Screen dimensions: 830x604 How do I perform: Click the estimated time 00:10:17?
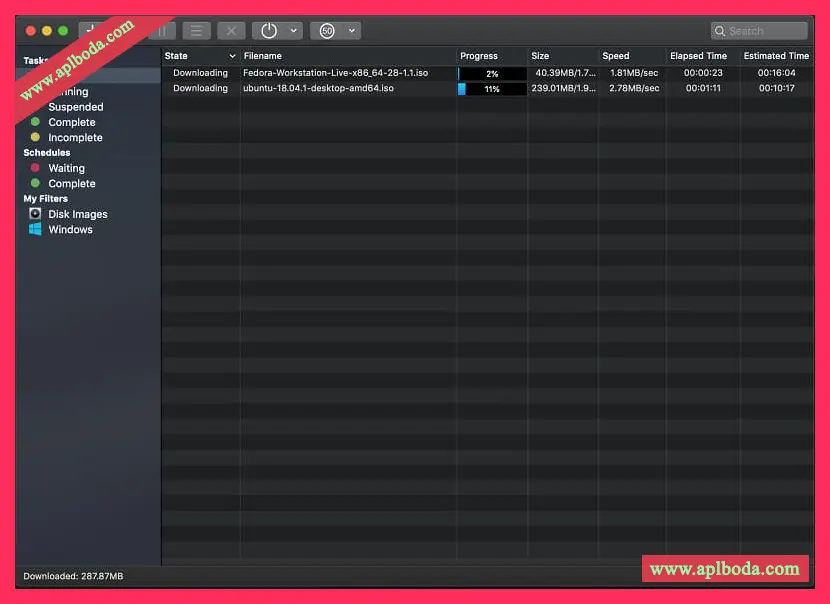(x=777, y=88)
